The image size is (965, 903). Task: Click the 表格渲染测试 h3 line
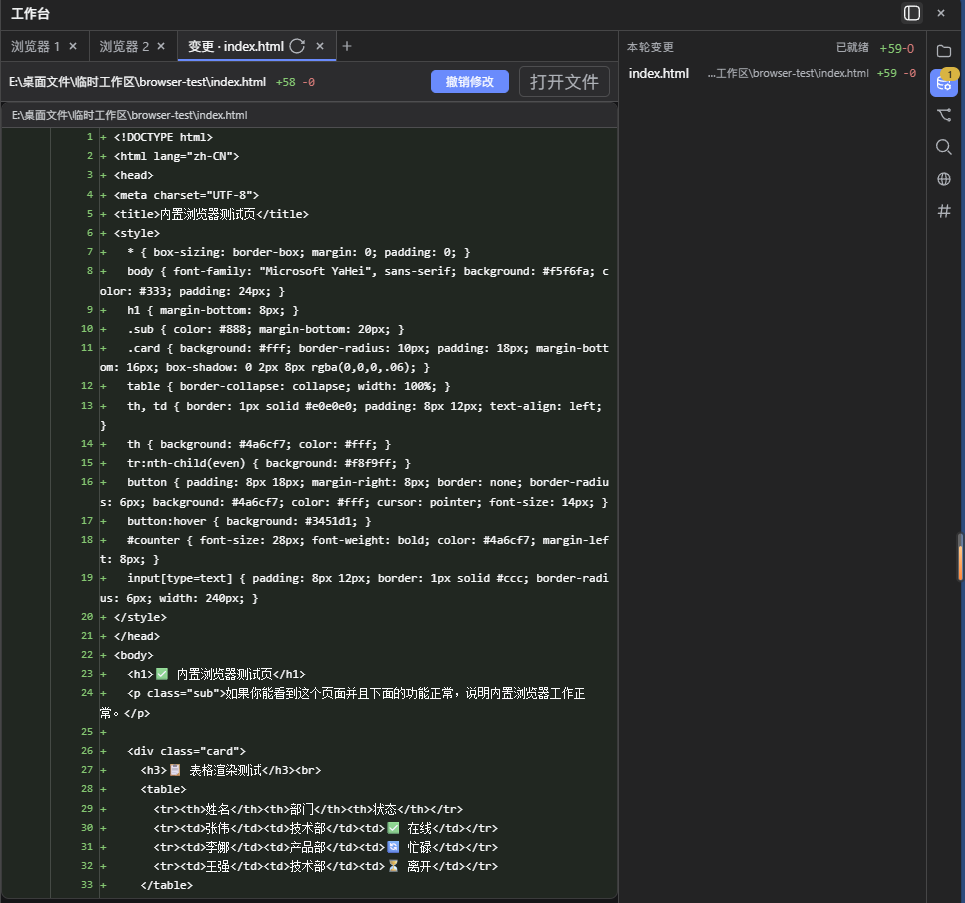pyautogui.click(x=231, y=771)
